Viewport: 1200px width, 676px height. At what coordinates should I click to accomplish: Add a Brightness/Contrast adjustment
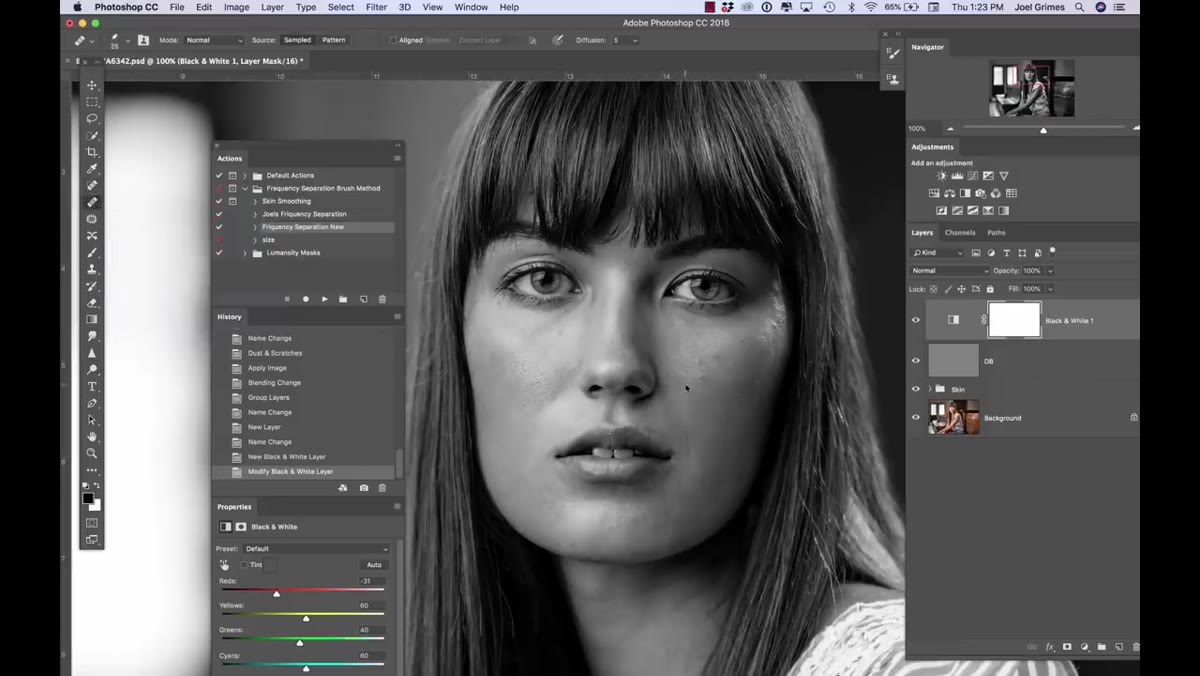click(x=941, y=176)
